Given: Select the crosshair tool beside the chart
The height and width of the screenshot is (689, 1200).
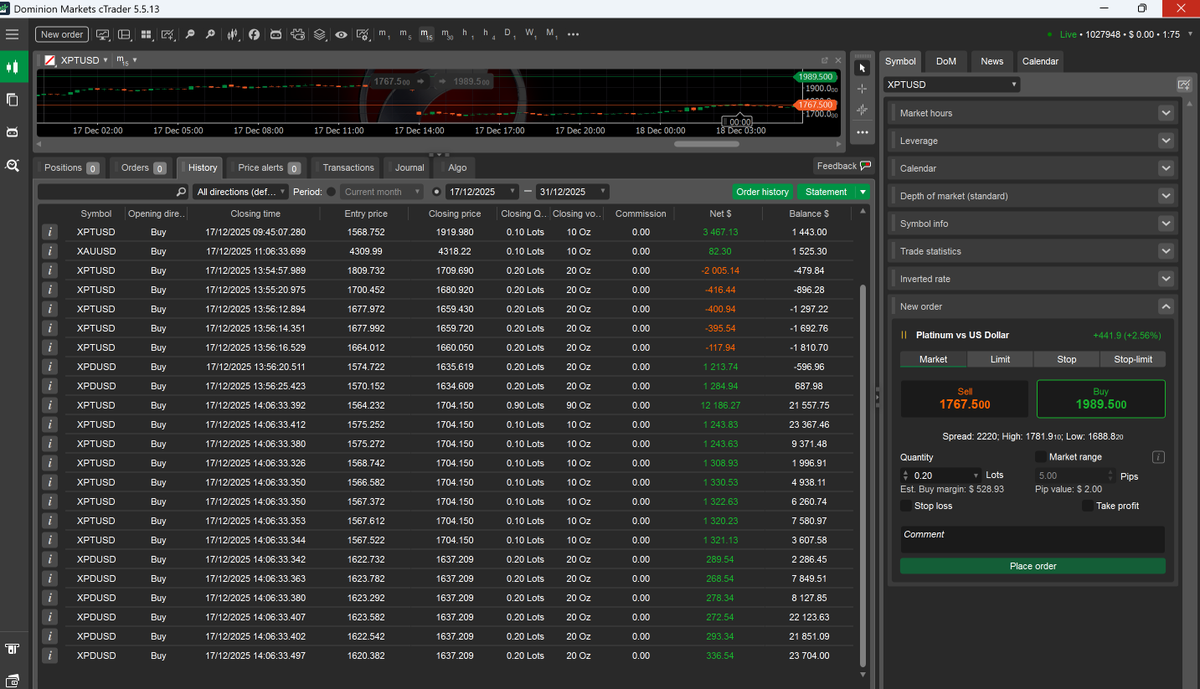Looking at the screenshot, I should [861, 88].
